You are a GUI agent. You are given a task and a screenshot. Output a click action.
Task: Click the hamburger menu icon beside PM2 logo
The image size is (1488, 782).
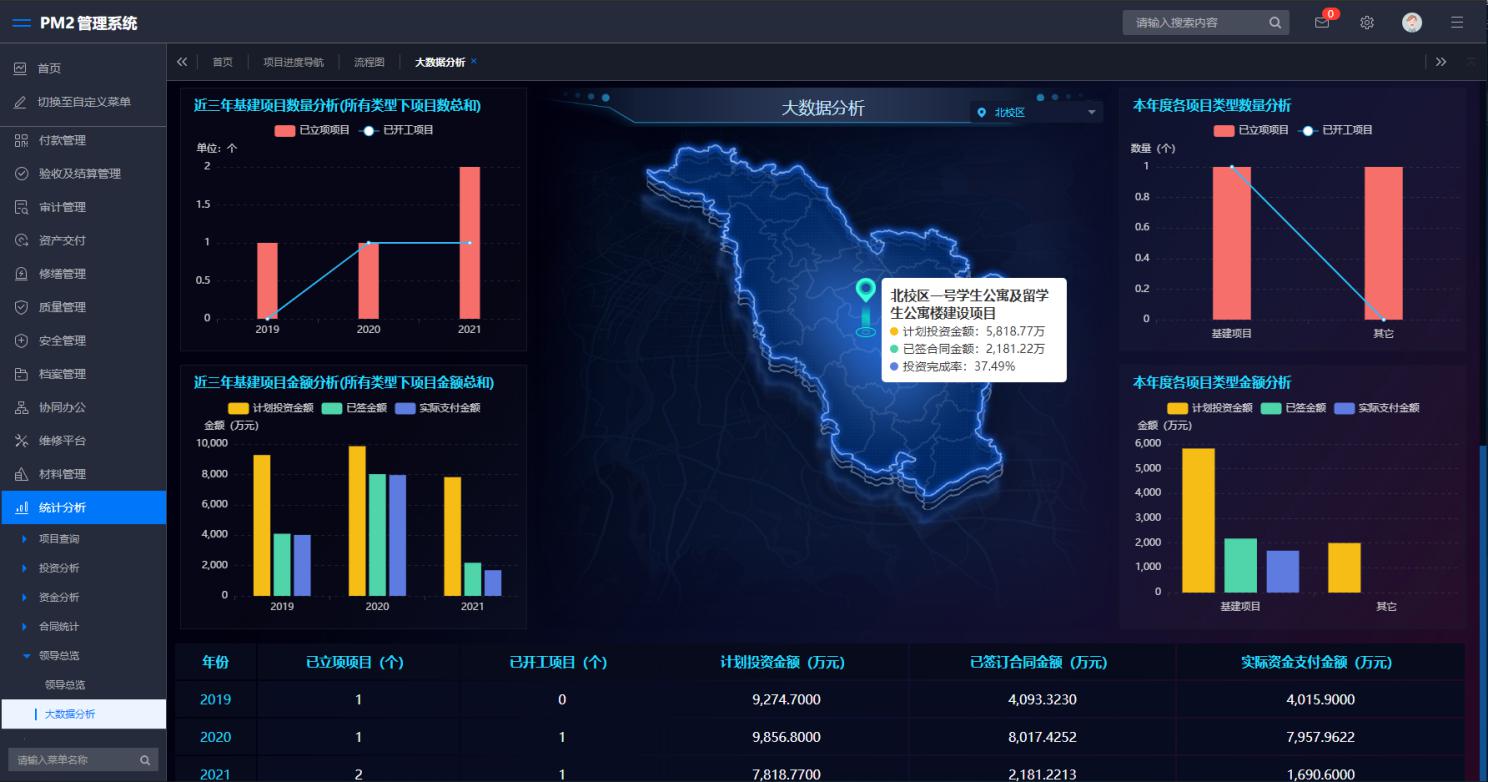21,23
